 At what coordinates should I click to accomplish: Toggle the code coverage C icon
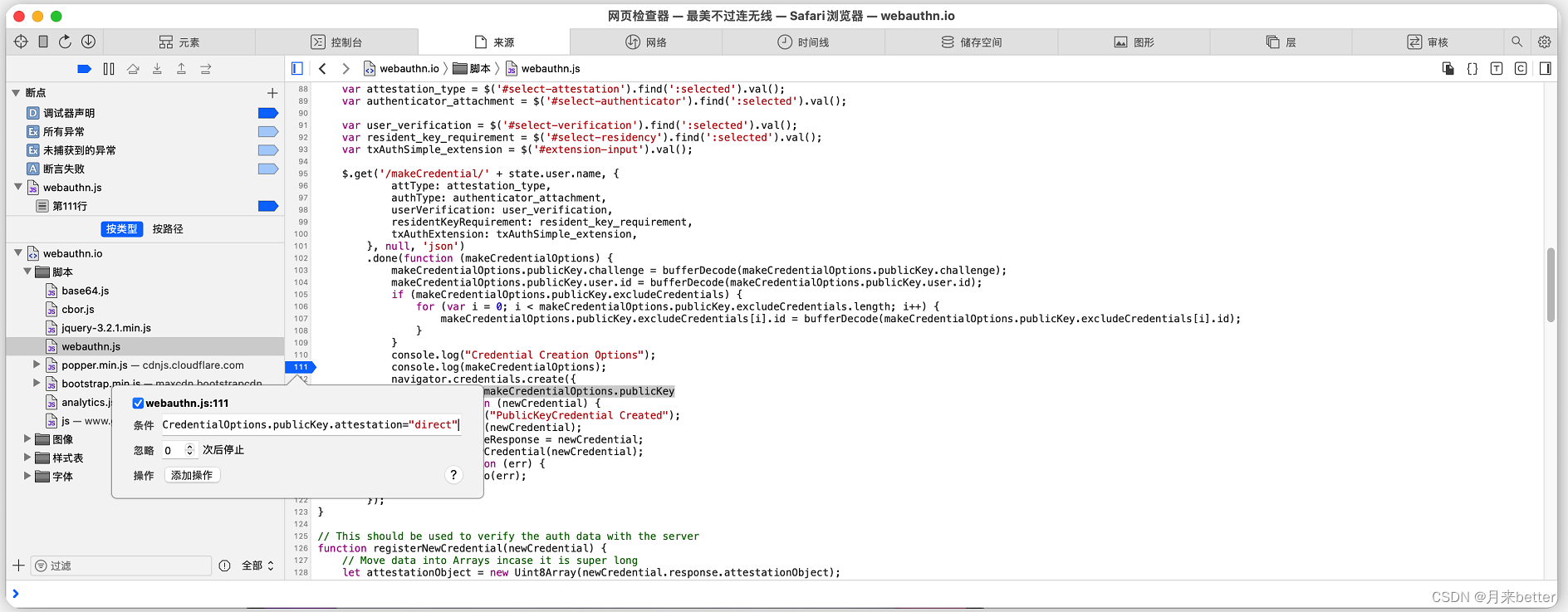point(1521,69)
